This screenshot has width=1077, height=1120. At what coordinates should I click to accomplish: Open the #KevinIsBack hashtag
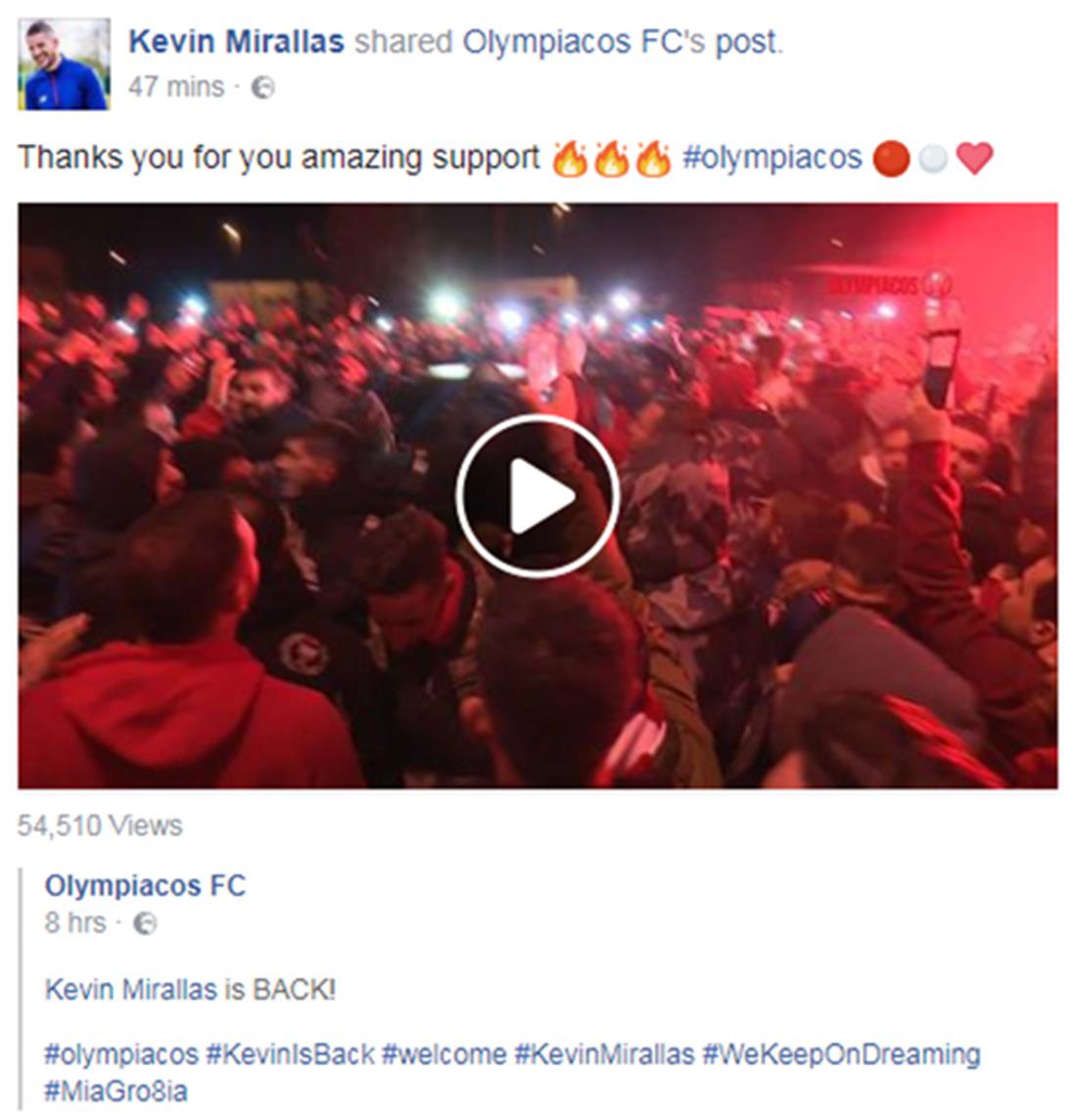[x=290, y=1054]
